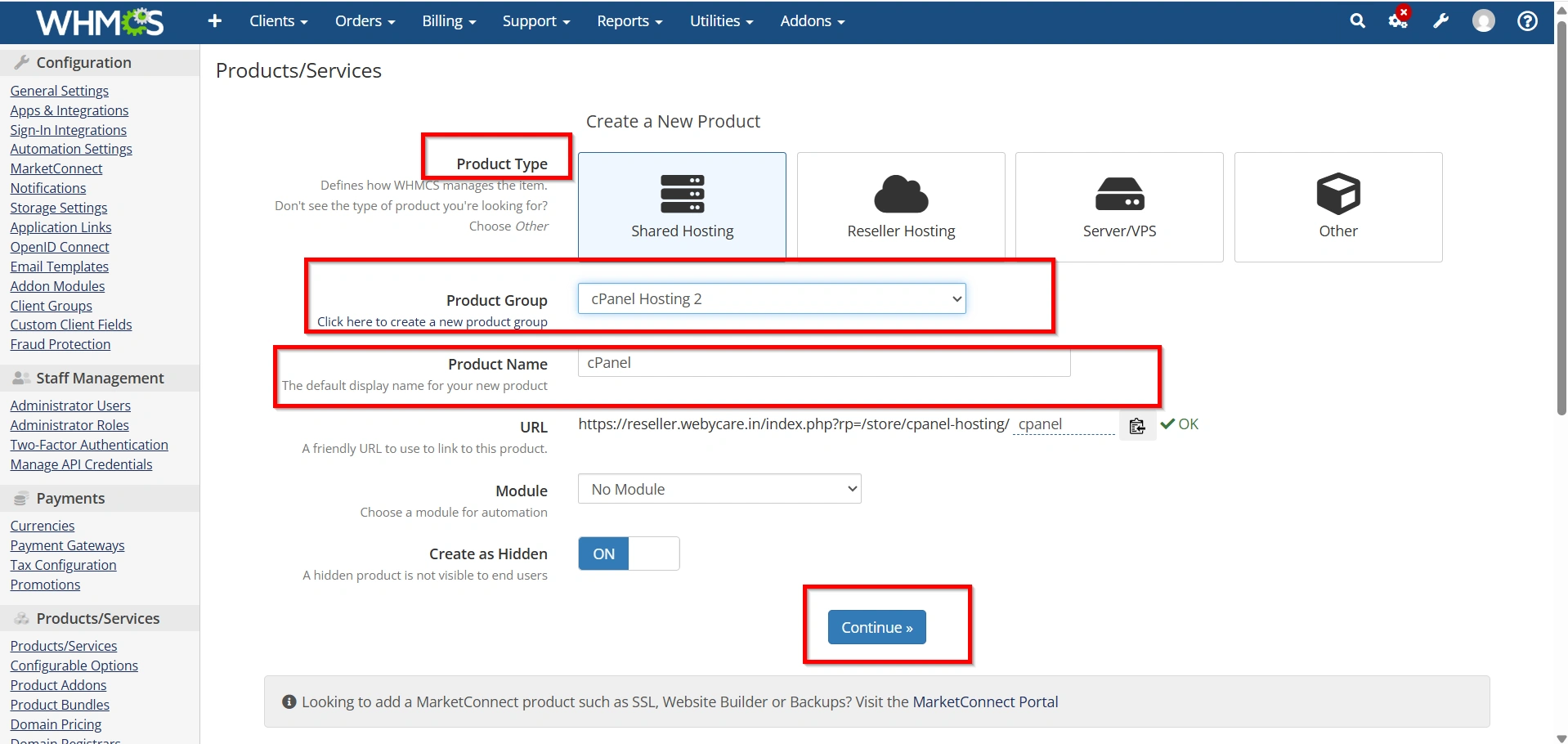Toggle the Create as Hidden switch
1568x744 pixels.
point(629,554)
